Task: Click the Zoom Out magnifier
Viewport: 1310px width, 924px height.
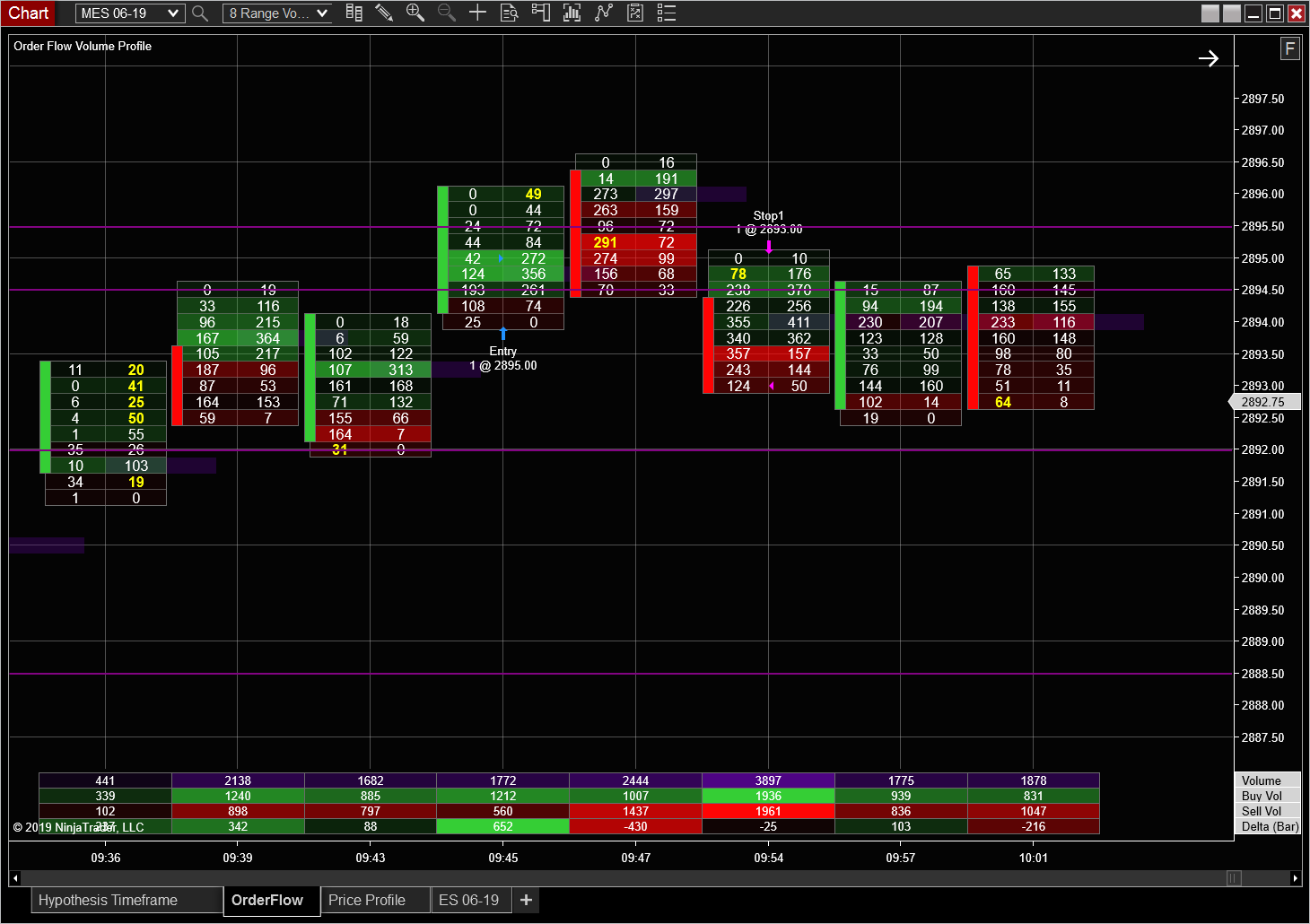Action: 446,13
